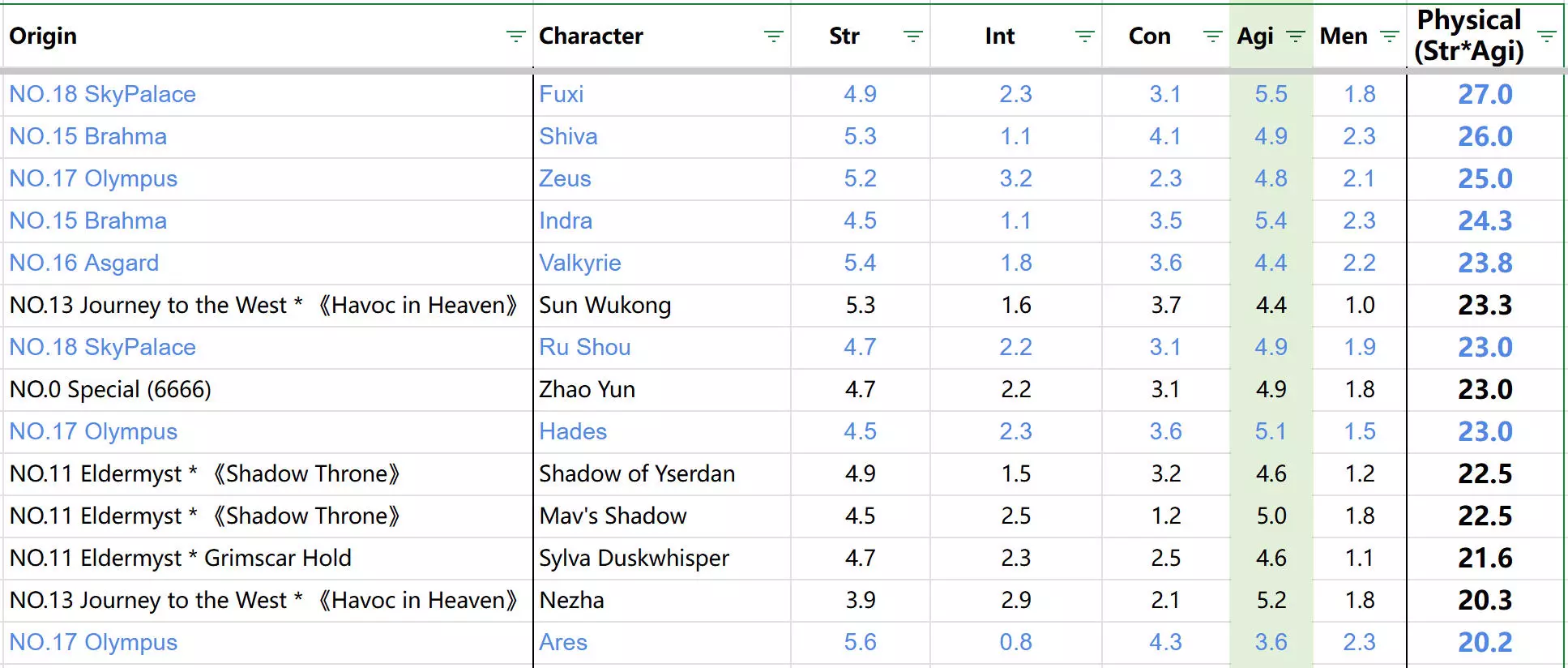Click the Fuxi character link
Screen dimensions: 1568x668
click(561, 94)
